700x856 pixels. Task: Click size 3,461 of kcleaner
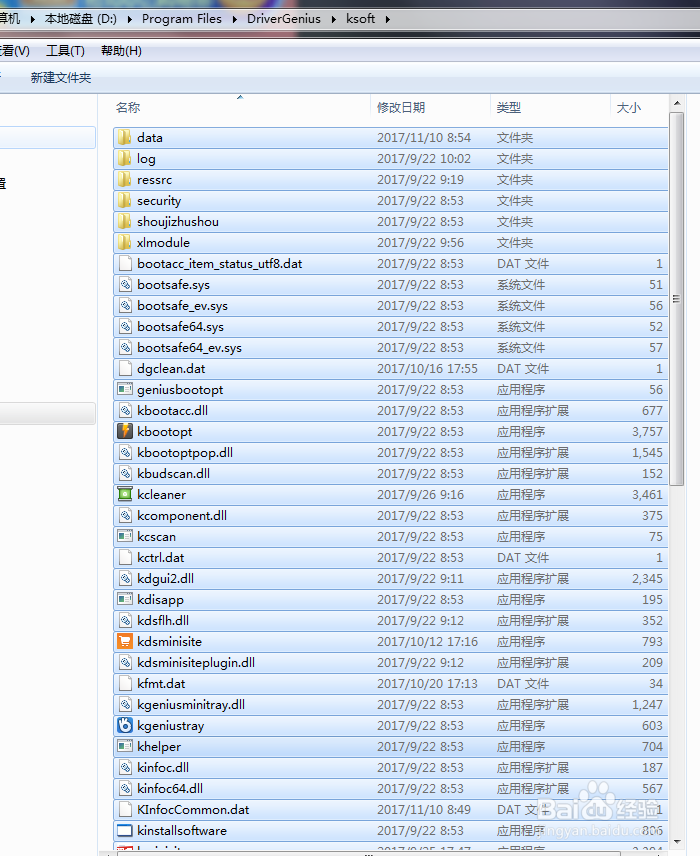tap(647, 495)
